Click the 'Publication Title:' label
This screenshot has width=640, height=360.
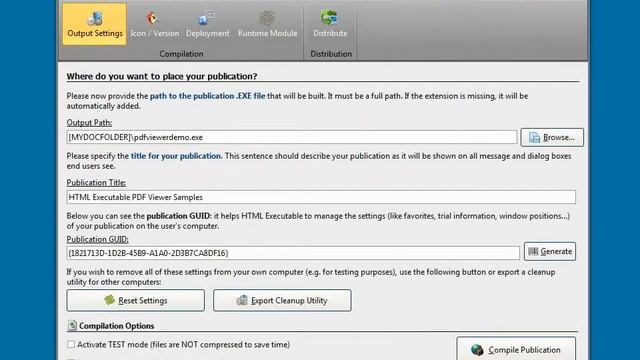[96, 182]
